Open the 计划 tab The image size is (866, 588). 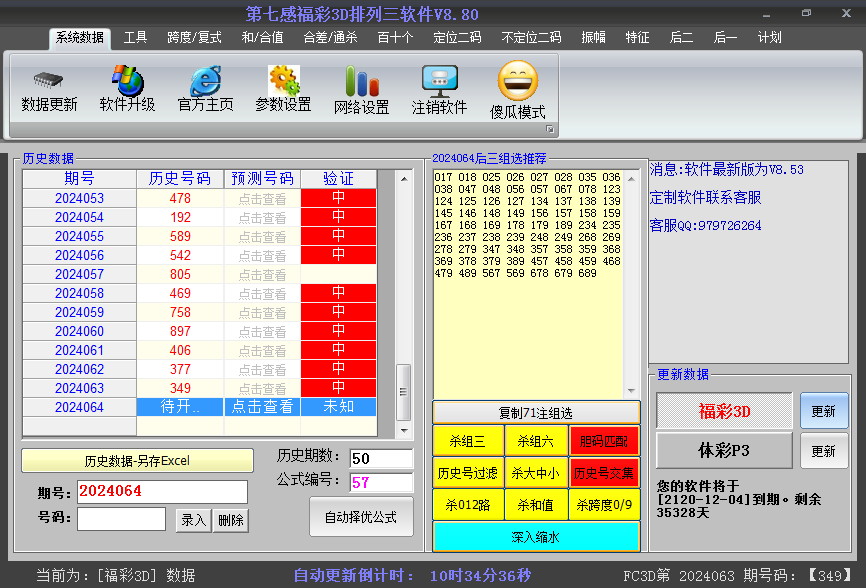(769, 38)
